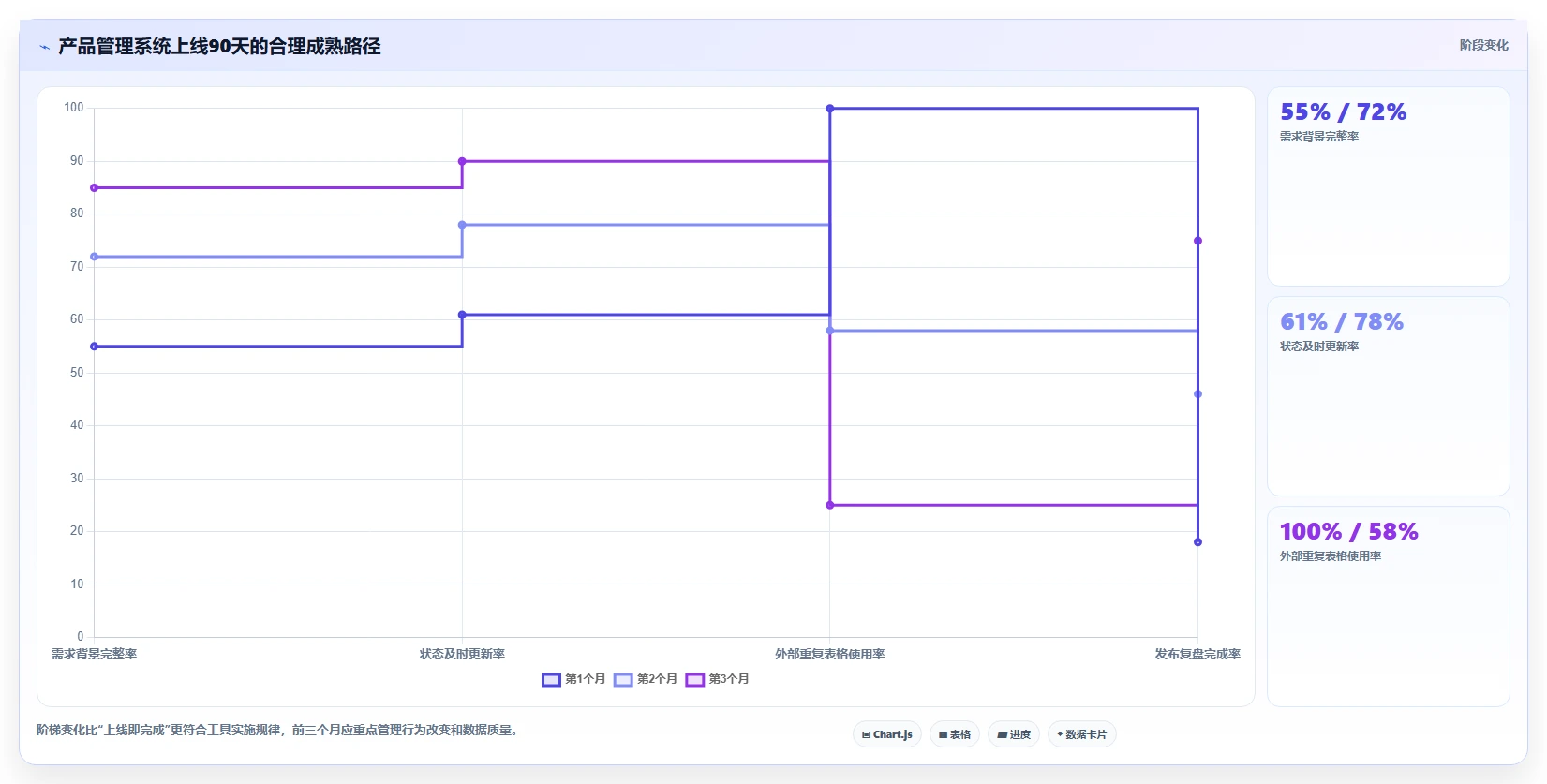The image size is (1547, 784).
Task: Click the footnote text beginning 阶梯变化比
Action: click(x=277, y=730)
